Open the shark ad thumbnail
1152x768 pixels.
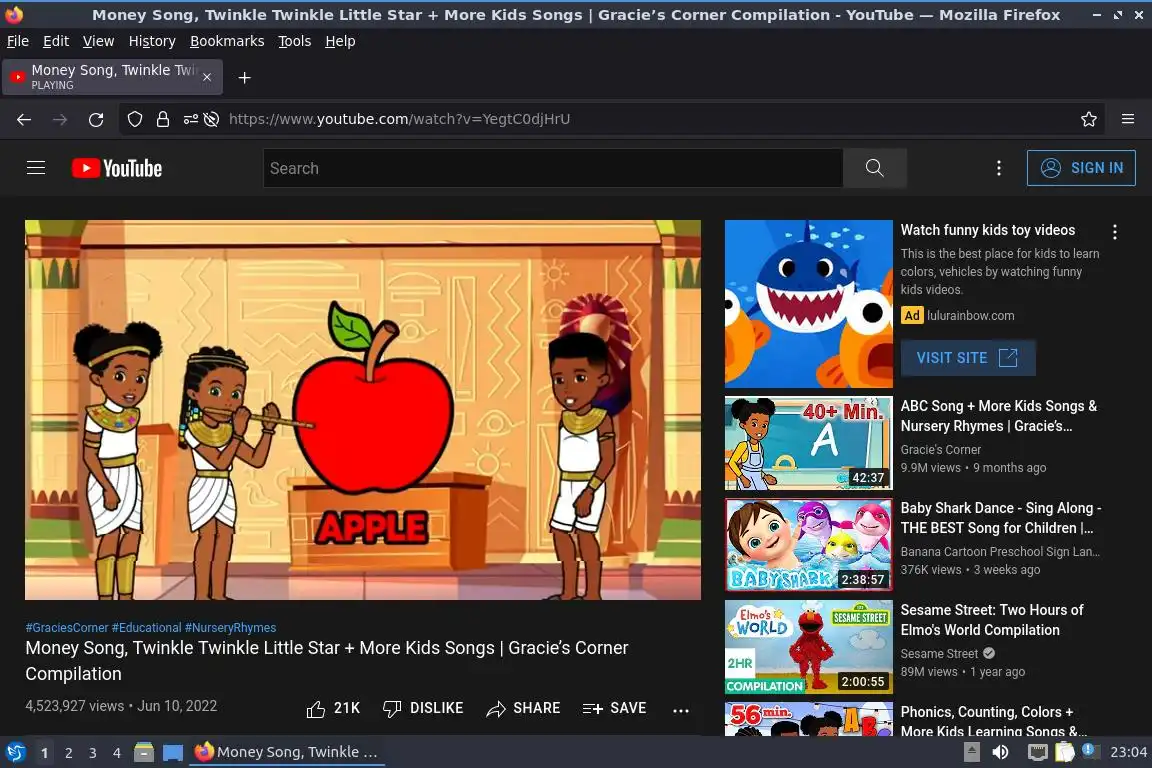click(808, 304)
